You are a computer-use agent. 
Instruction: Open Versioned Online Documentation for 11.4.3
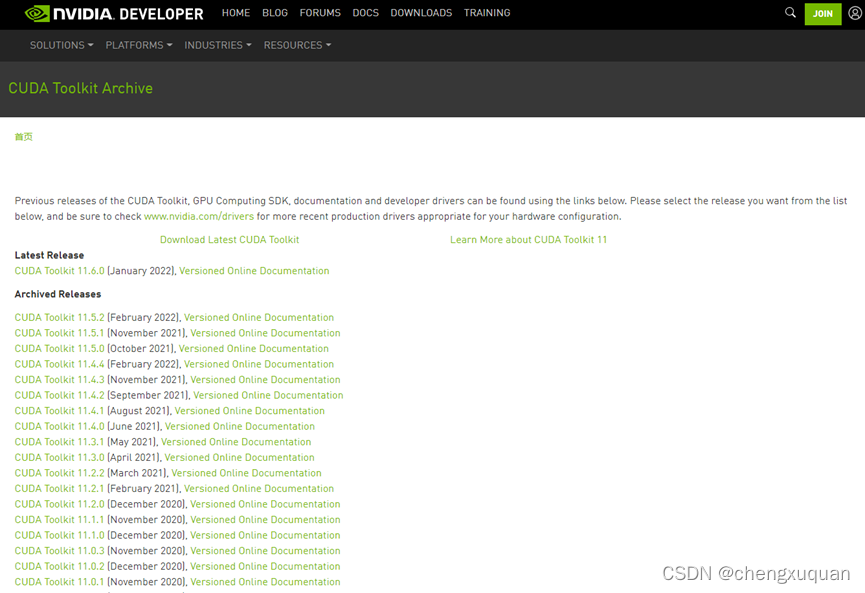coord(265,380)
